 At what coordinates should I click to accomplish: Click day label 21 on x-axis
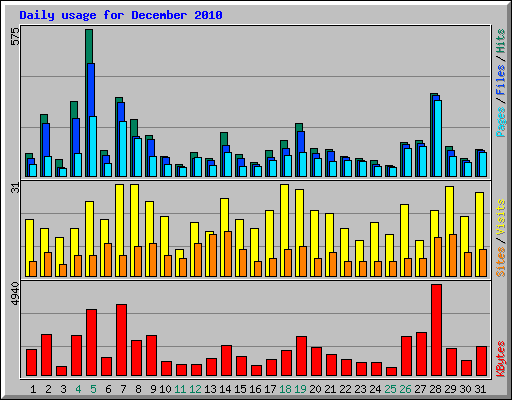click(x=330, y=389)
